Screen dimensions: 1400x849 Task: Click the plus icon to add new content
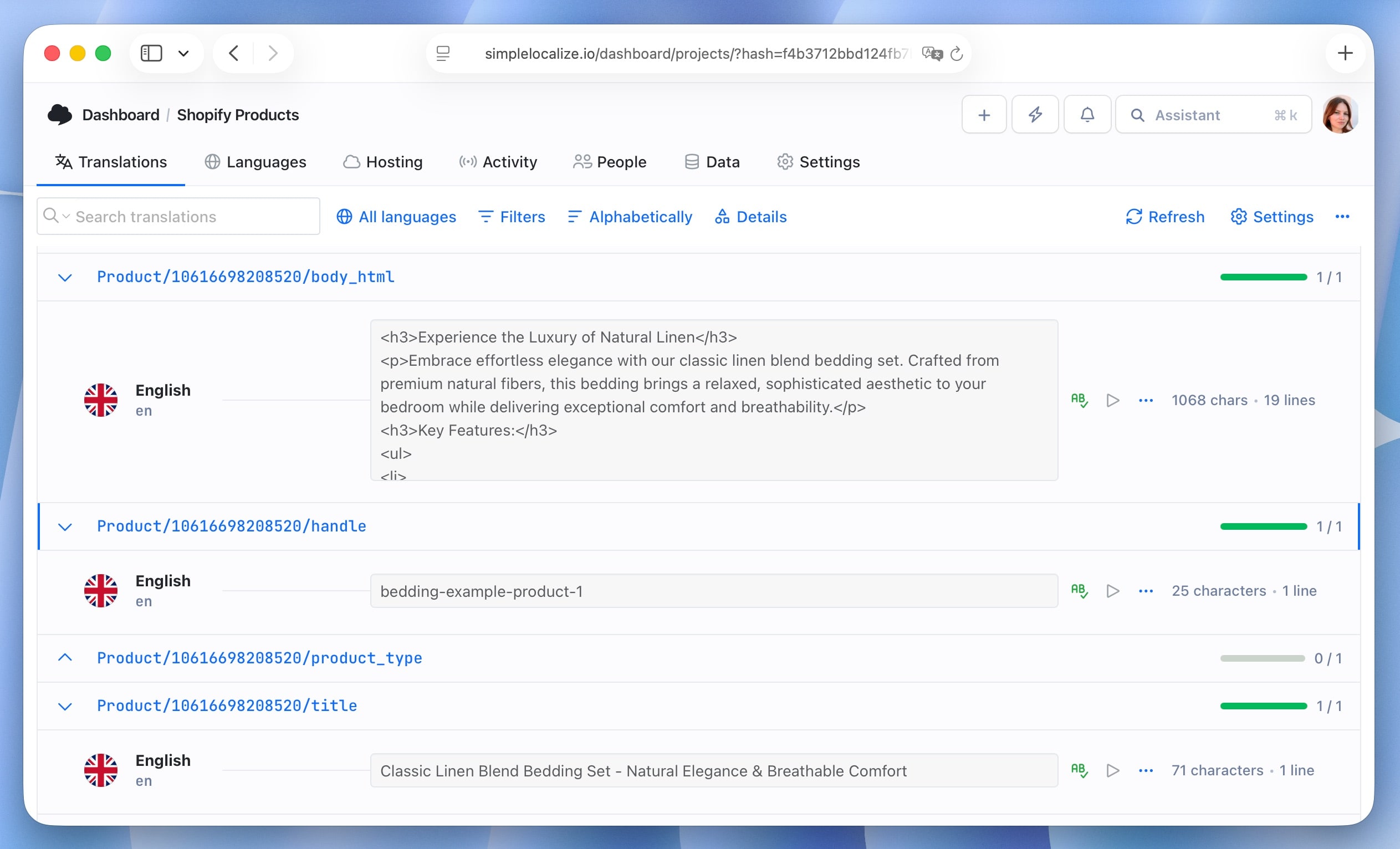(984, 114)
